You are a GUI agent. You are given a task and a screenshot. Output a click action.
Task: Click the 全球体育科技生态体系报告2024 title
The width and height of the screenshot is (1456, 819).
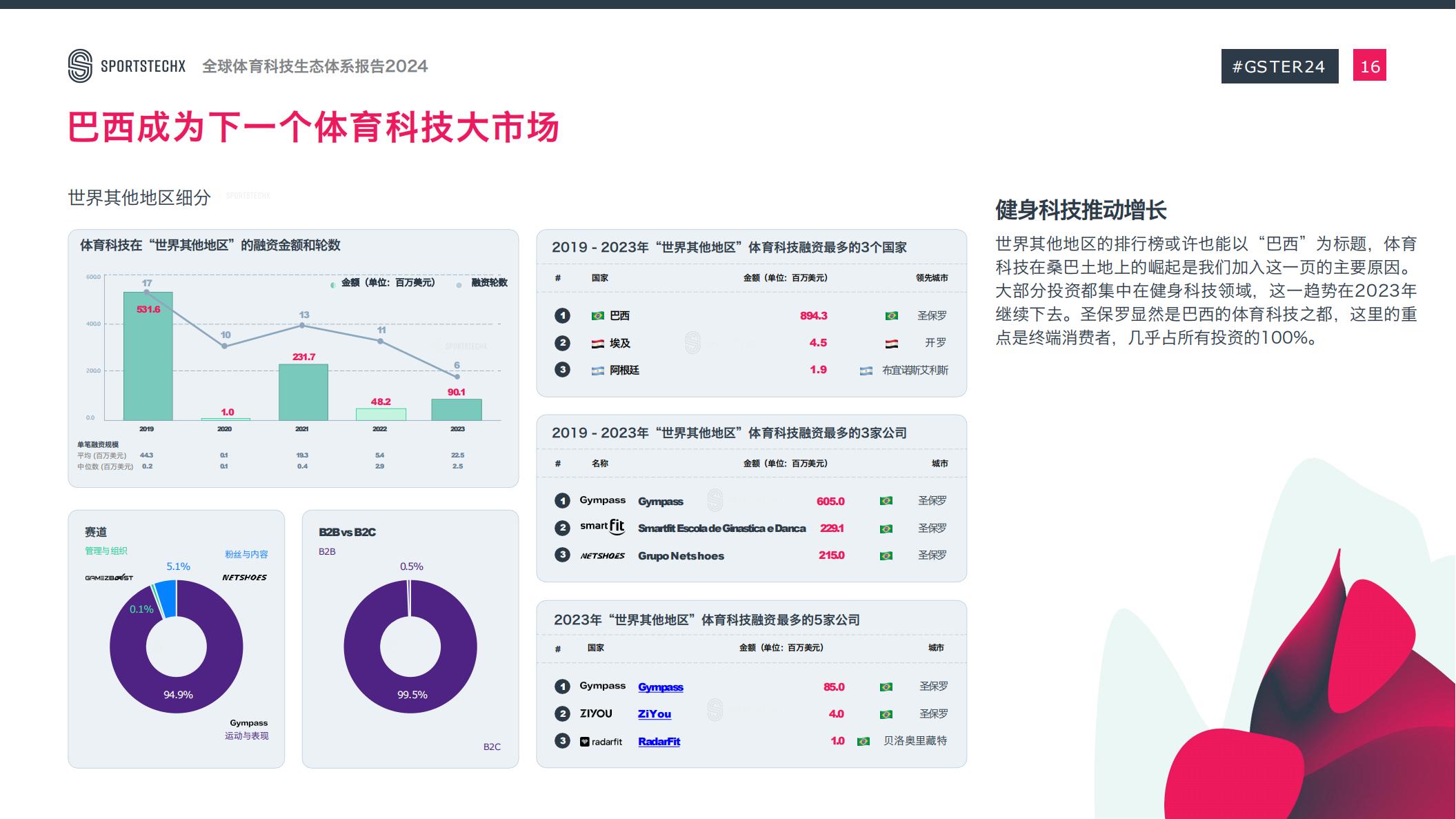click(x=315, y=66)
